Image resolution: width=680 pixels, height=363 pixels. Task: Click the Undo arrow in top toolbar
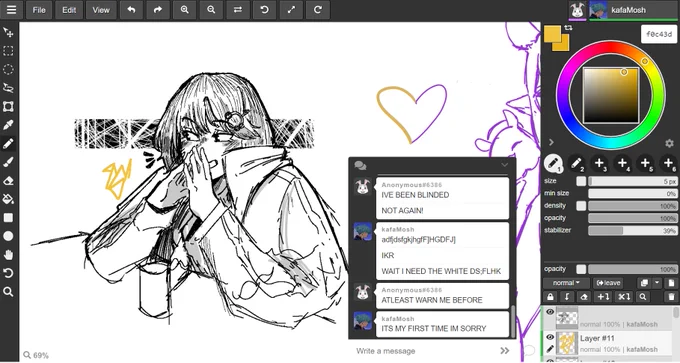[131, 10]
